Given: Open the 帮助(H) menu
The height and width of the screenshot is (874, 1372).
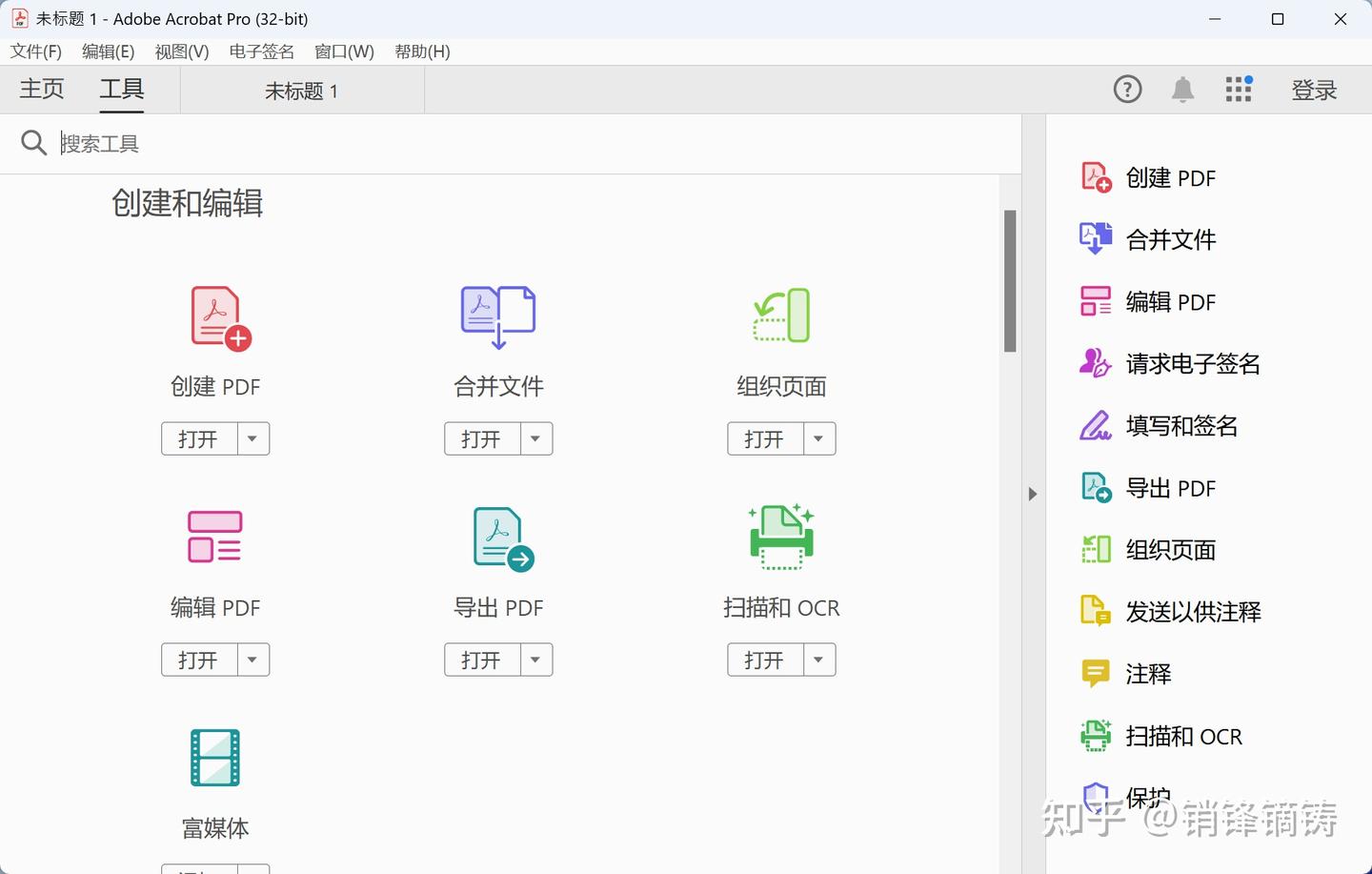Looking at the screenshot, I should coord(422,51).
